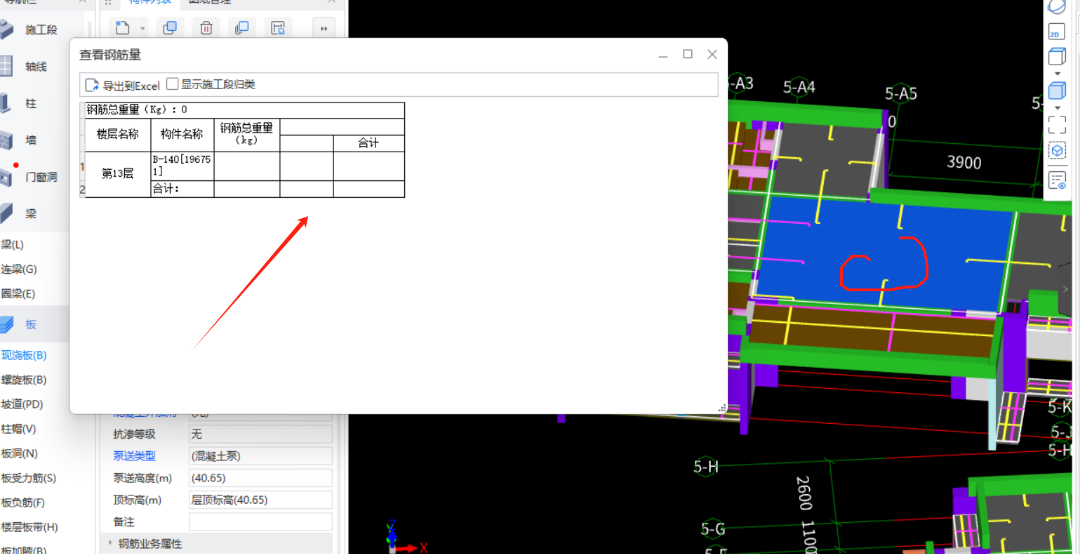Click the B-140[196751] component cell
The image size is (1080, 554).
click(183, 166)
